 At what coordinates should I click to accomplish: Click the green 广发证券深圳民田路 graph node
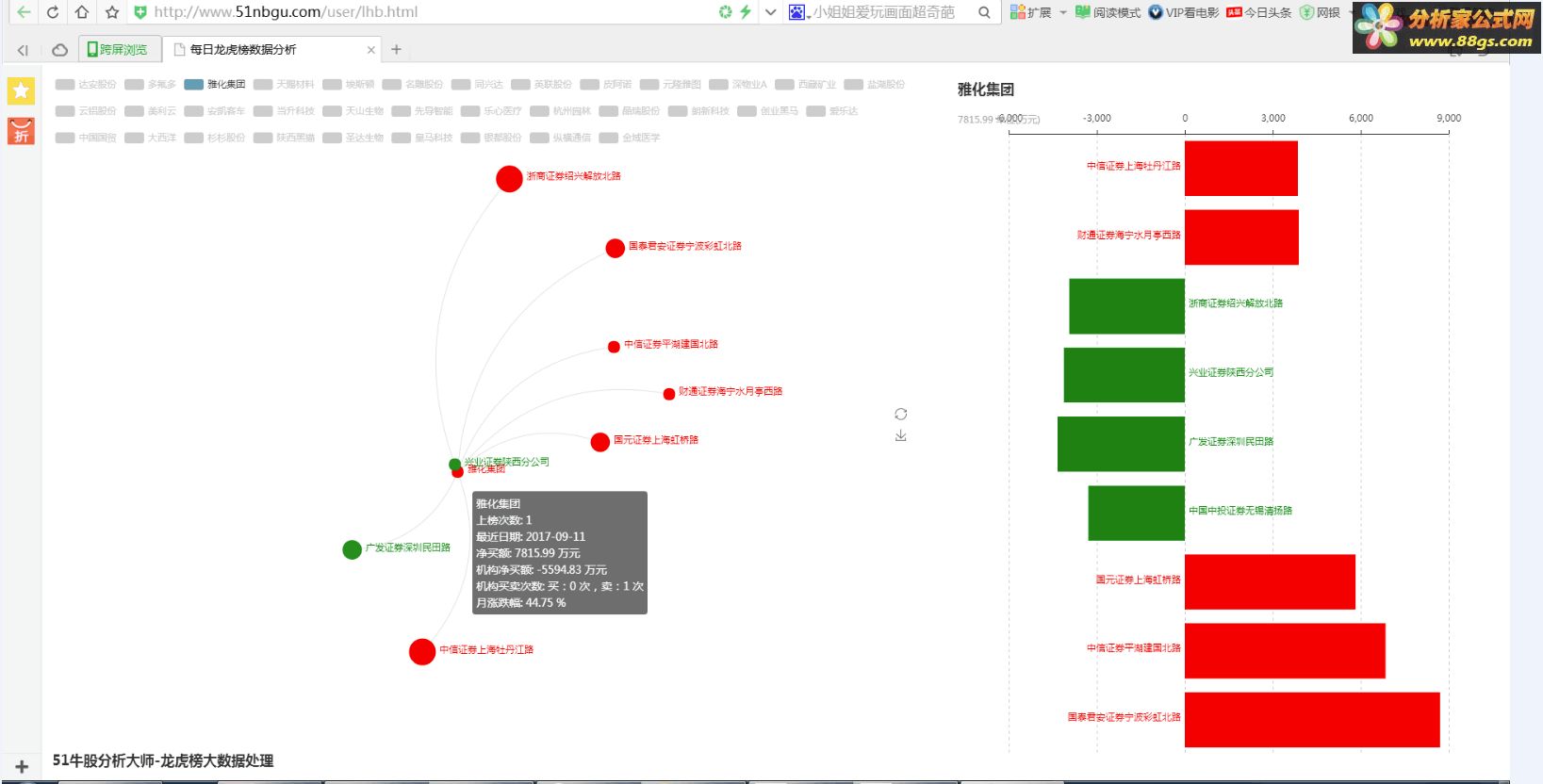[352, 549]
